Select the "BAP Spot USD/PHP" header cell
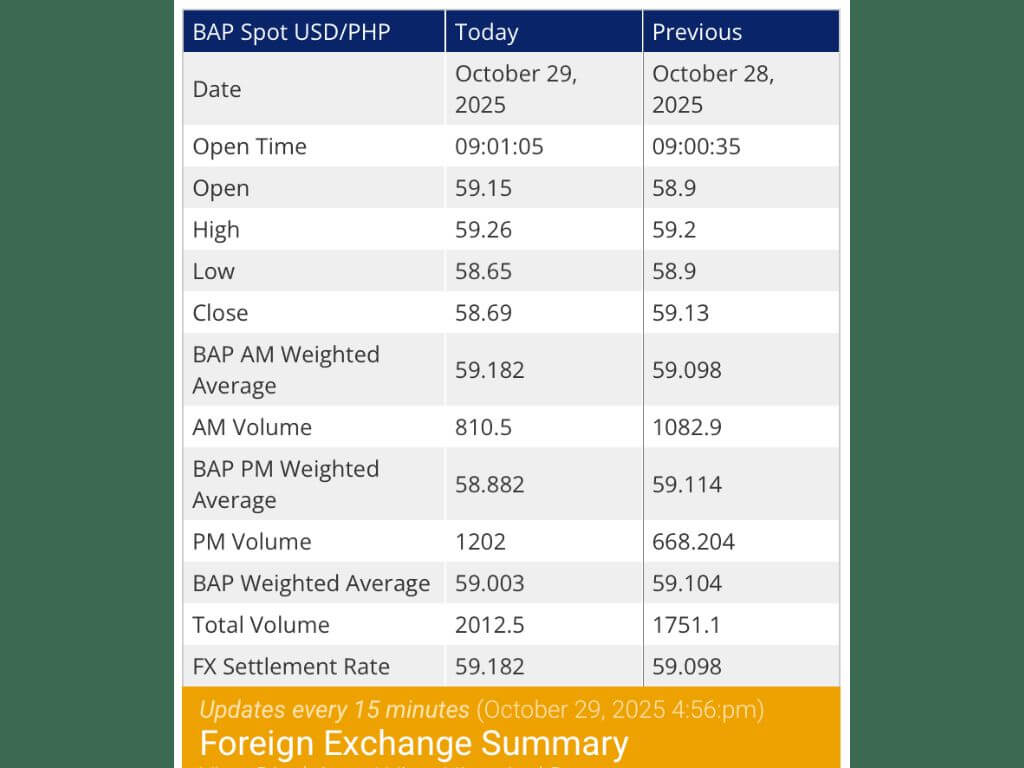 pyautogui.click(x=292, y=32)
